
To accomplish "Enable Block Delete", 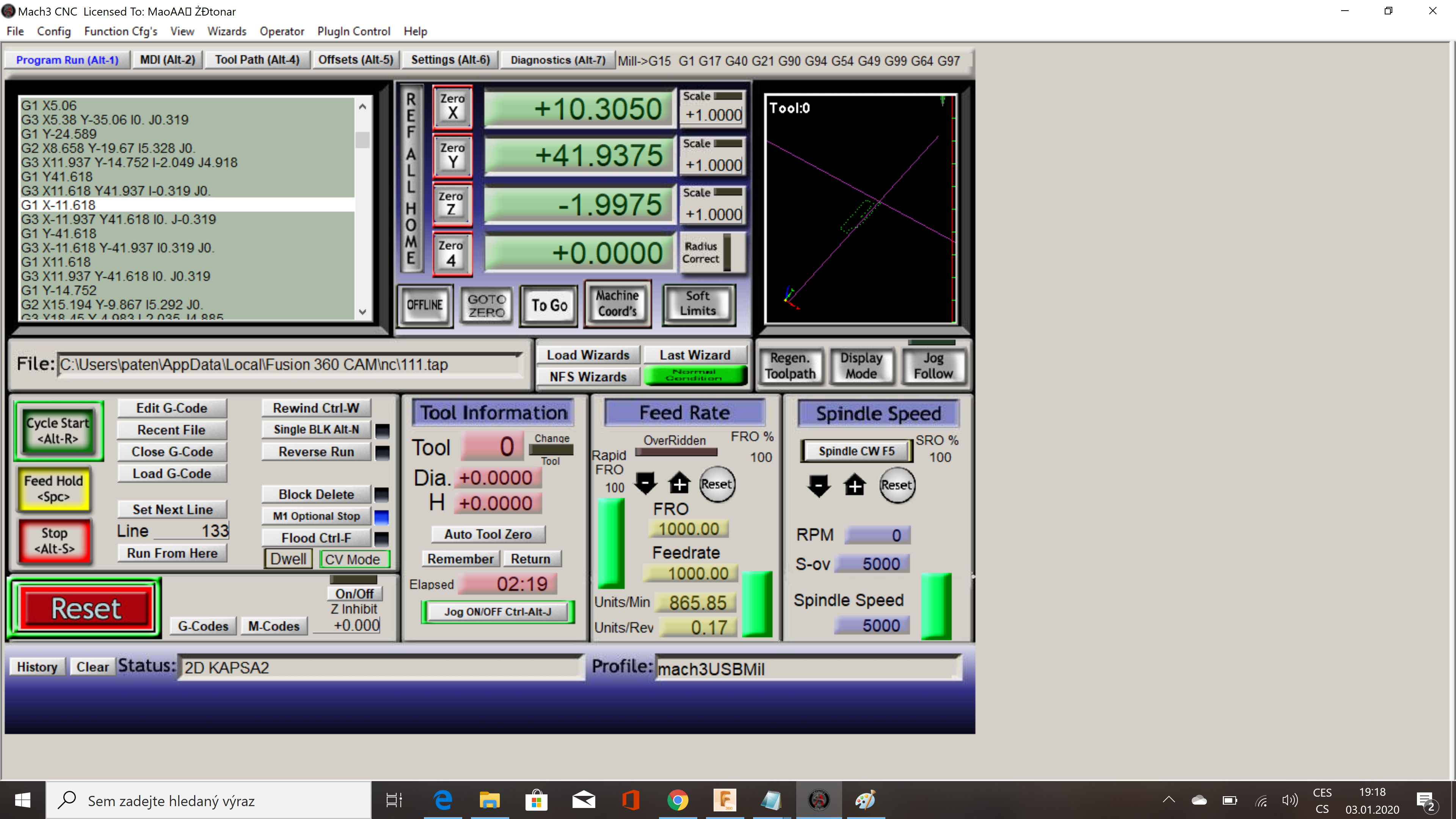I will [316, 494].
